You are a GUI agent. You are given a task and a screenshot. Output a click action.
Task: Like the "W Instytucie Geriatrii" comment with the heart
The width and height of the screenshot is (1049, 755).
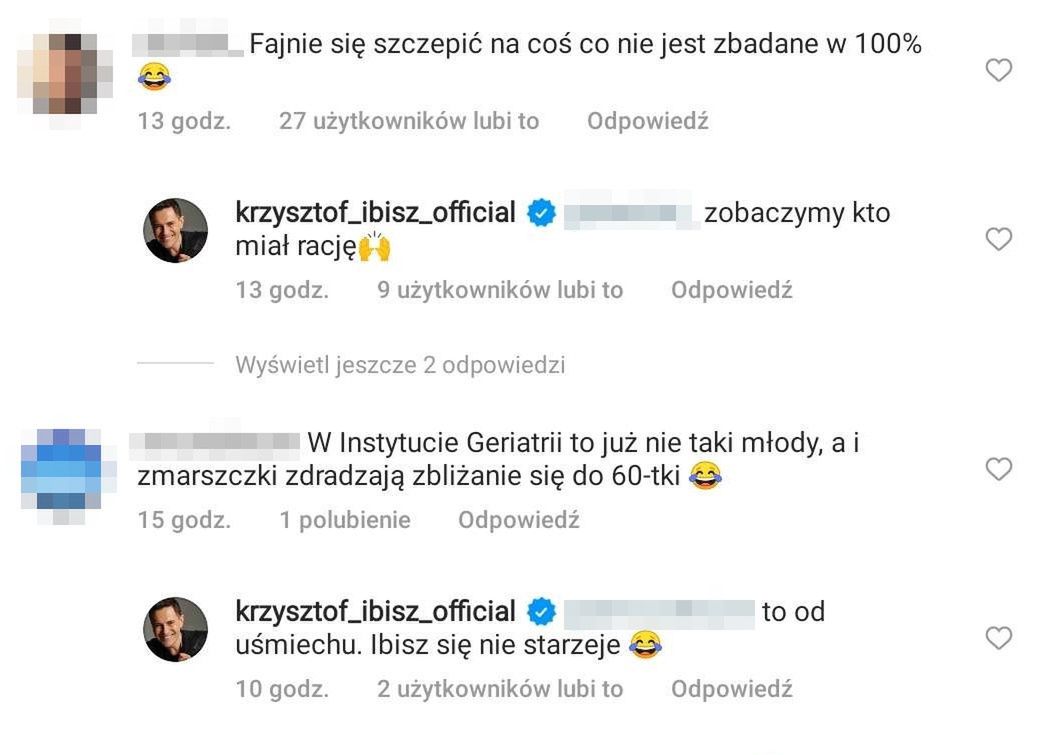[998, 468]
